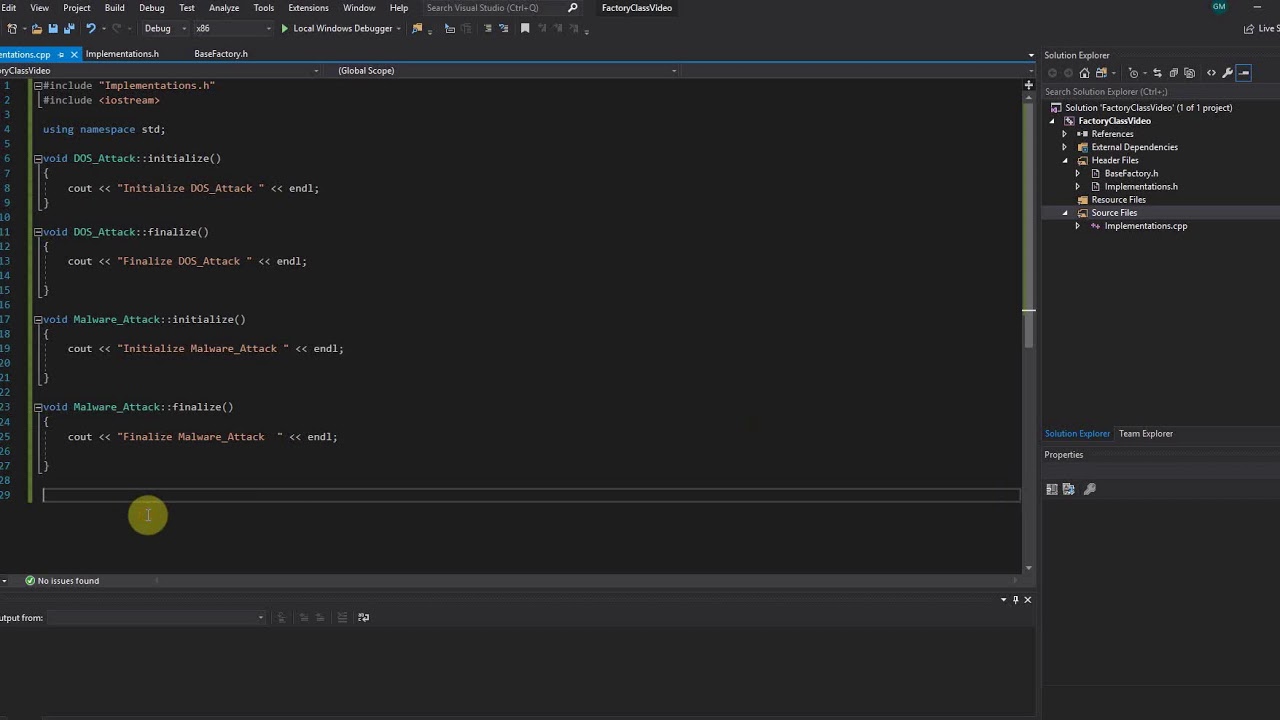1280x720 pixels.
Task: Expand BaseFactory.h in Solution Explorer
Action: tap(1077, 173)
